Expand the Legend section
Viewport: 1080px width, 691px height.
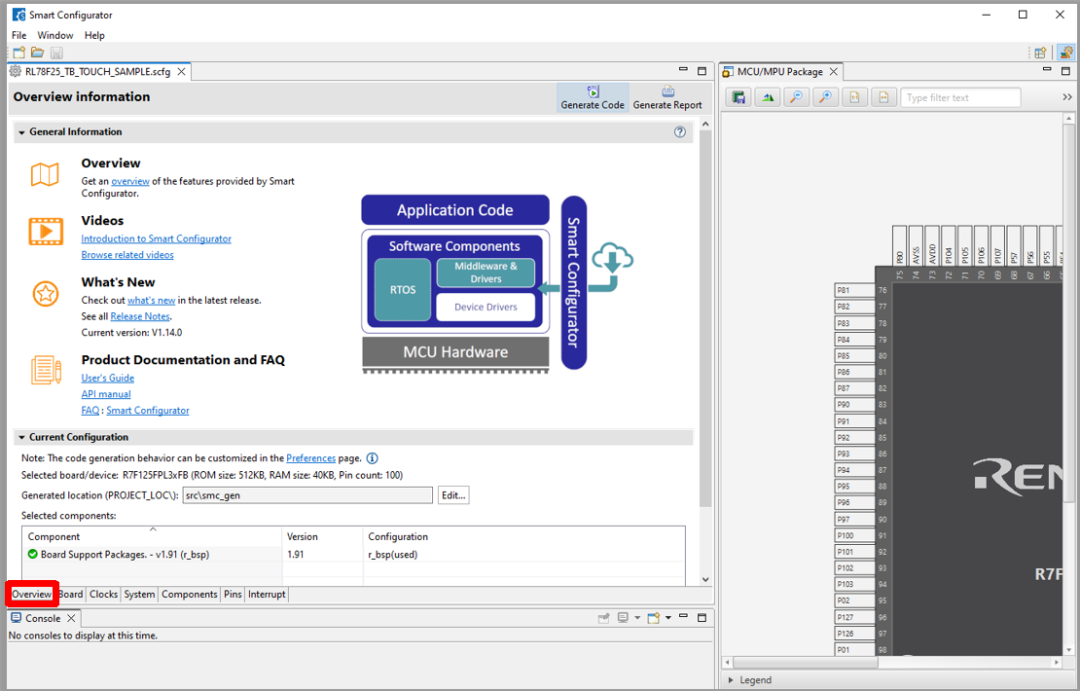point(729,680)
